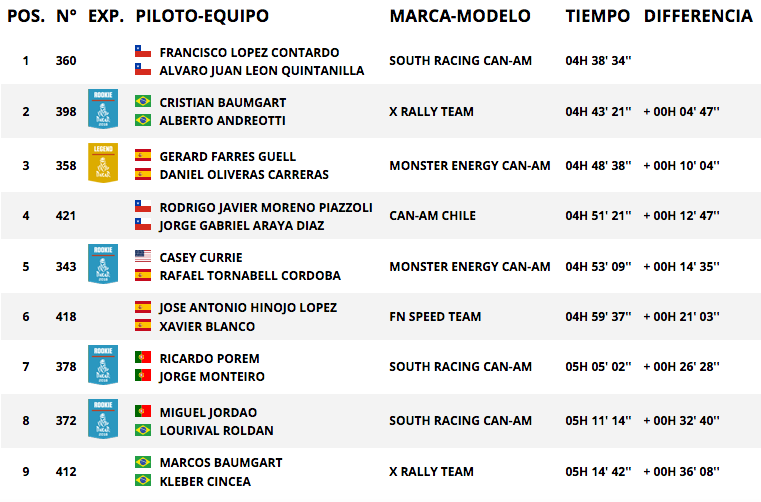Click Portugal flag next to Jorge Monteiro
761x502 pixels.
[143, 375]
